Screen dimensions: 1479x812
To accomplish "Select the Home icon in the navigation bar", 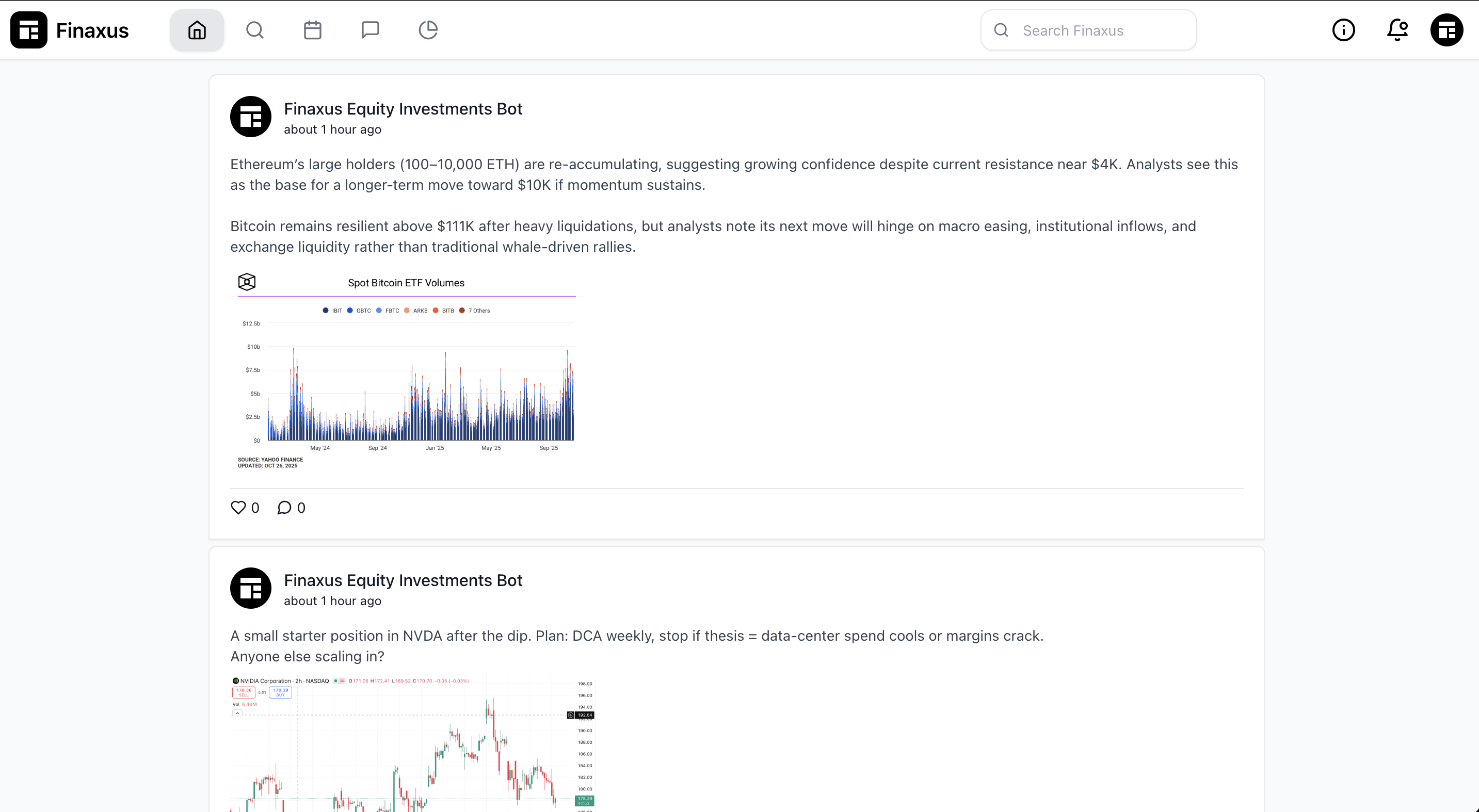I will [197, 30].
